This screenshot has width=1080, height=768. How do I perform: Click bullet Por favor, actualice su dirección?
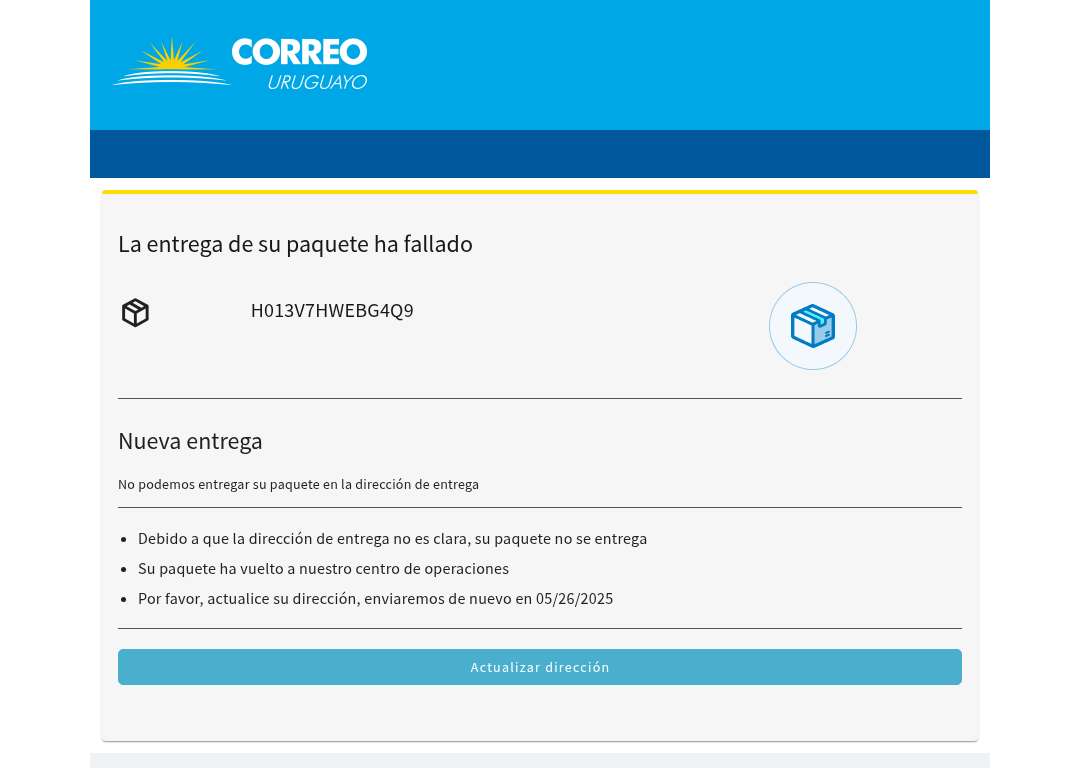point(375,599)
